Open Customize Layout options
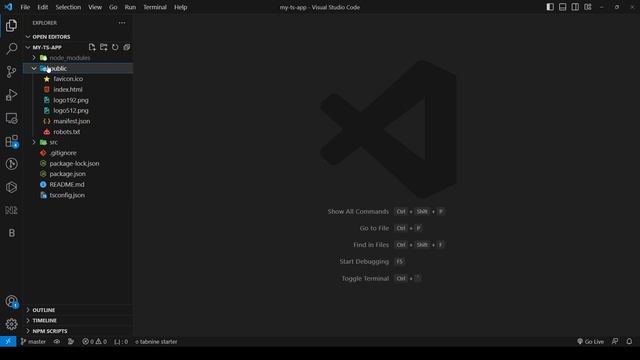This screenshot has height=360, width=640. [588, 7]
